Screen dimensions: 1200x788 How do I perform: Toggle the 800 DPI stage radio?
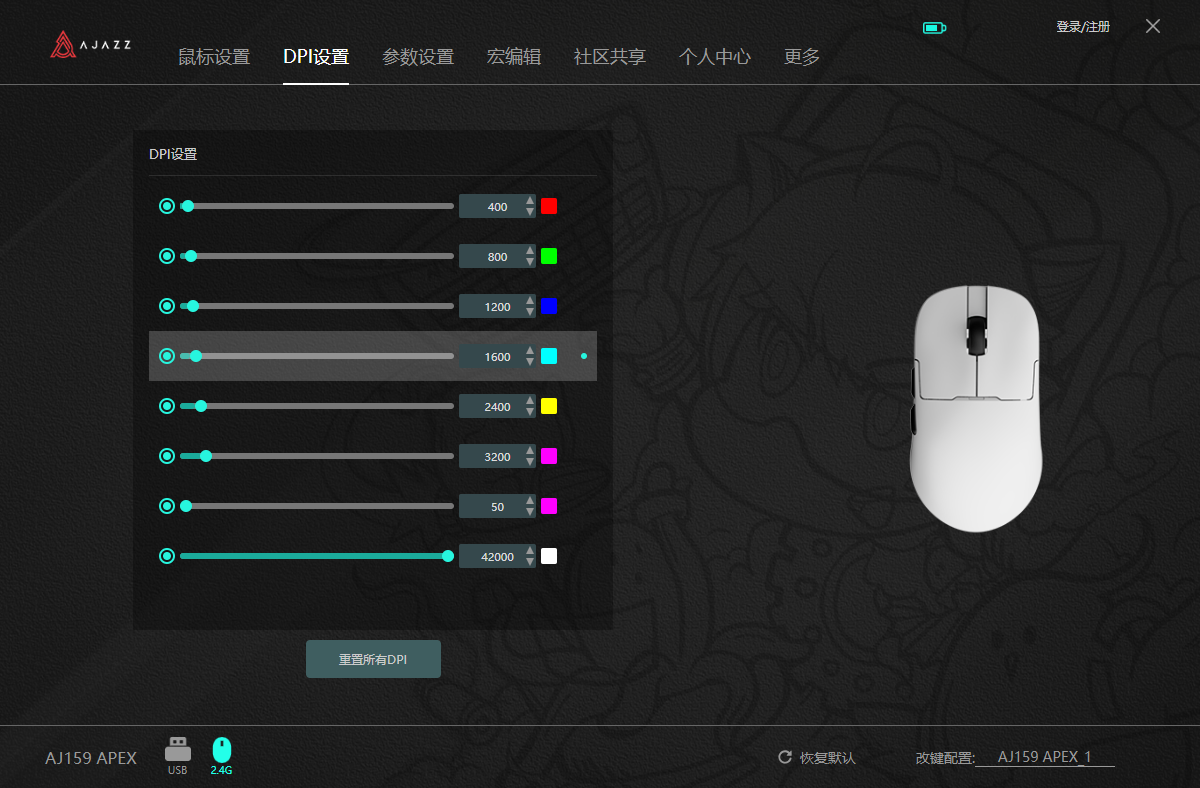pyautogui.click(x=167, y=256)
